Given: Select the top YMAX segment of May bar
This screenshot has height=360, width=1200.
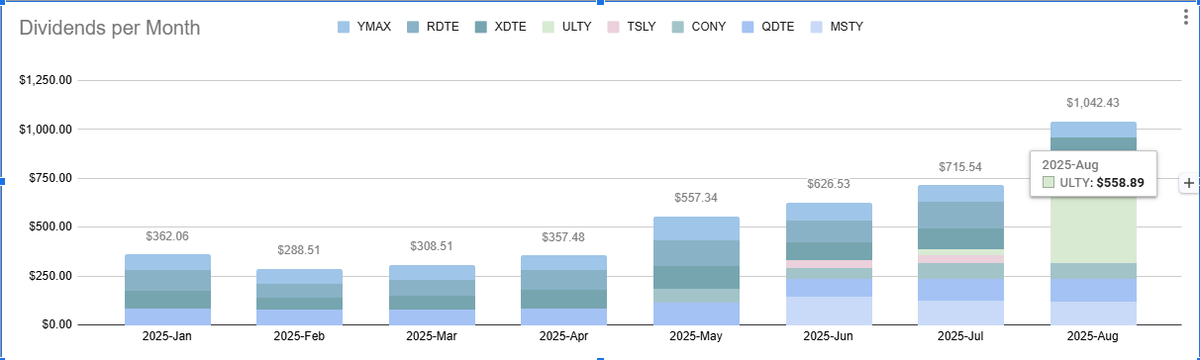Looking at the screenshot, I should pyautogui.click(x=696, y=229).
